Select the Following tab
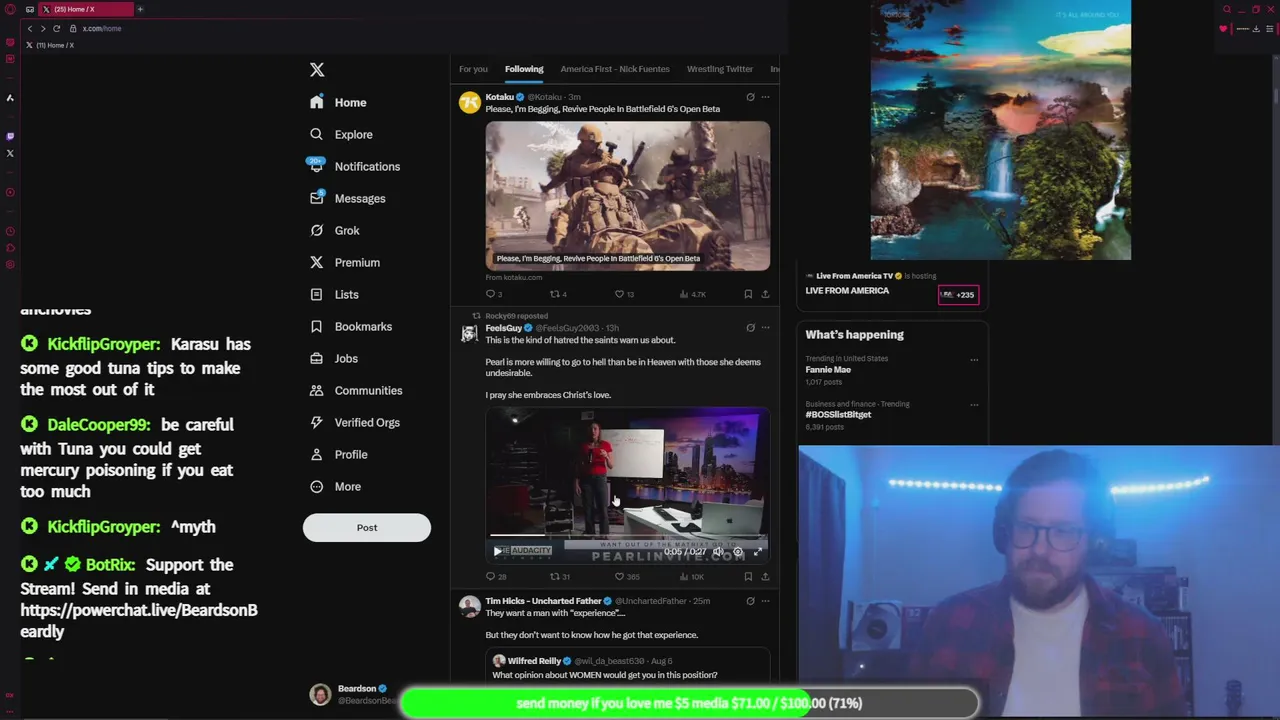This screenshot has width=1280, height=720. pos(524,69)
